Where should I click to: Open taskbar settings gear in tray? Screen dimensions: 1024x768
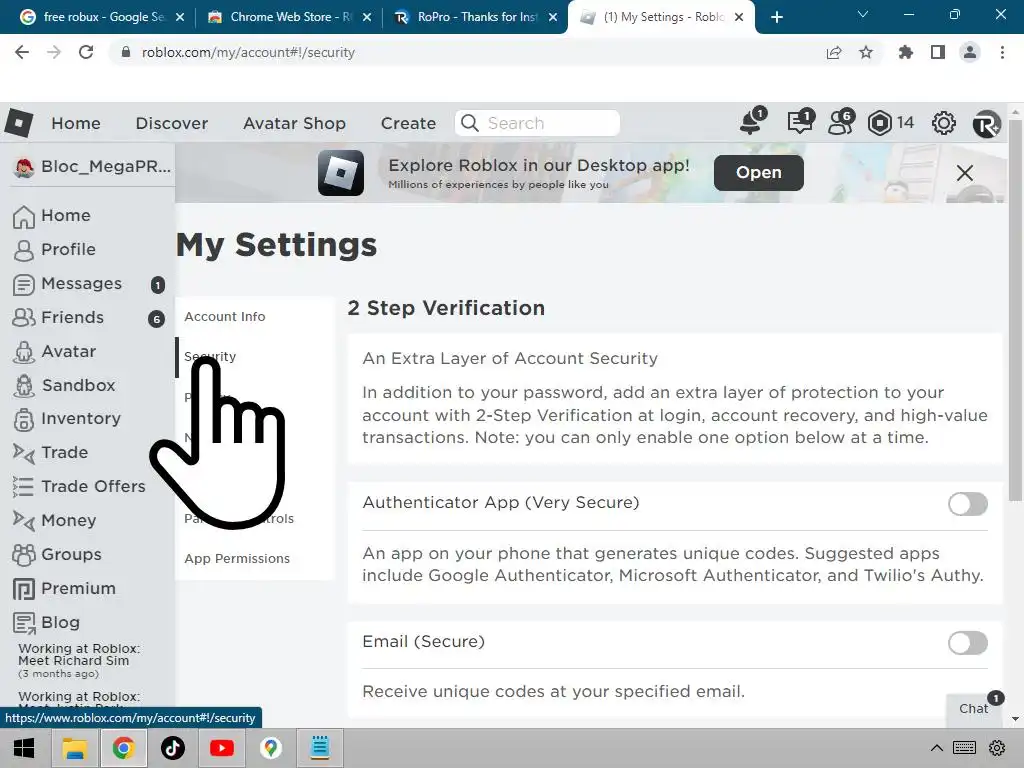[x=997, y=748]
